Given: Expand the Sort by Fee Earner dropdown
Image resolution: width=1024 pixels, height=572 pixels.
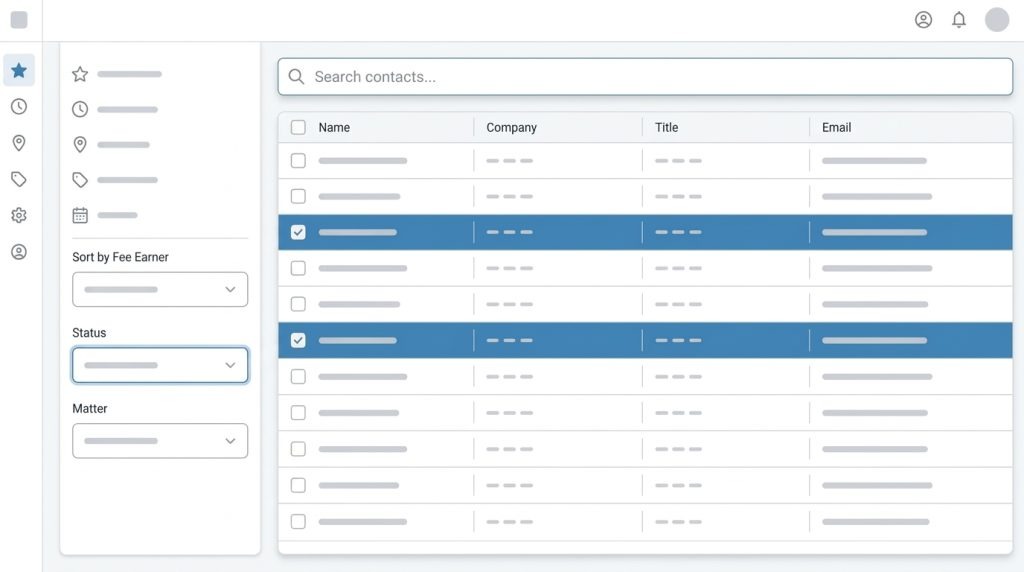Looking at the screenshot, I should pos(160,289).
